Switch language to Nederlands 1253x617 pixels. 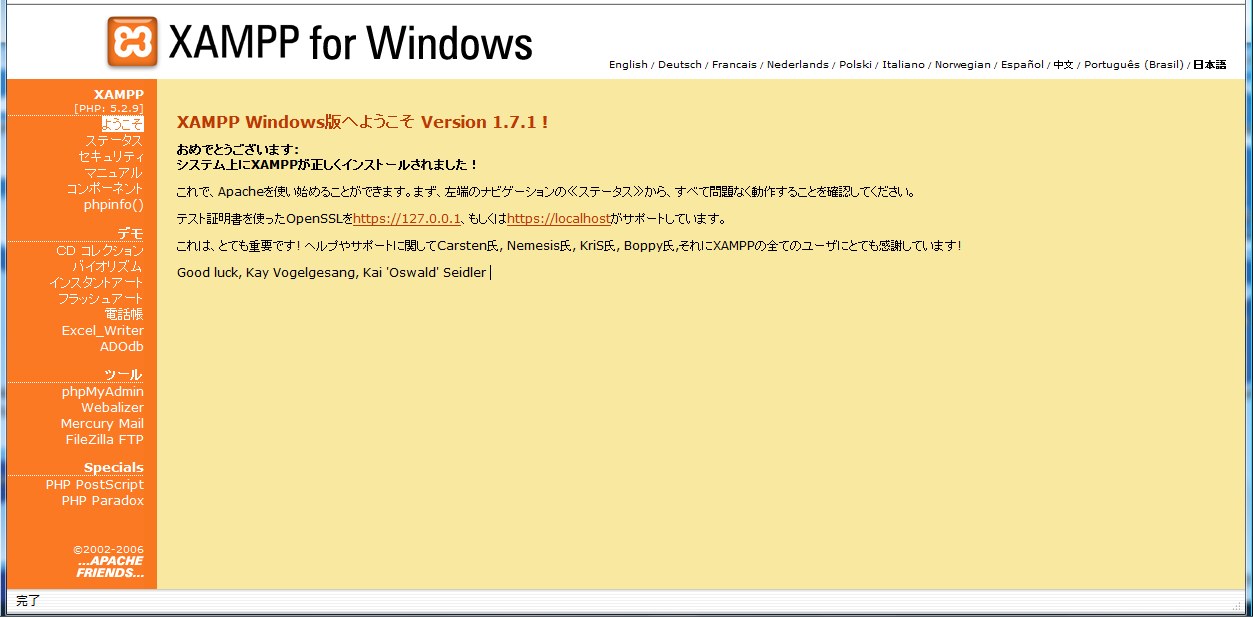[798, 65]
